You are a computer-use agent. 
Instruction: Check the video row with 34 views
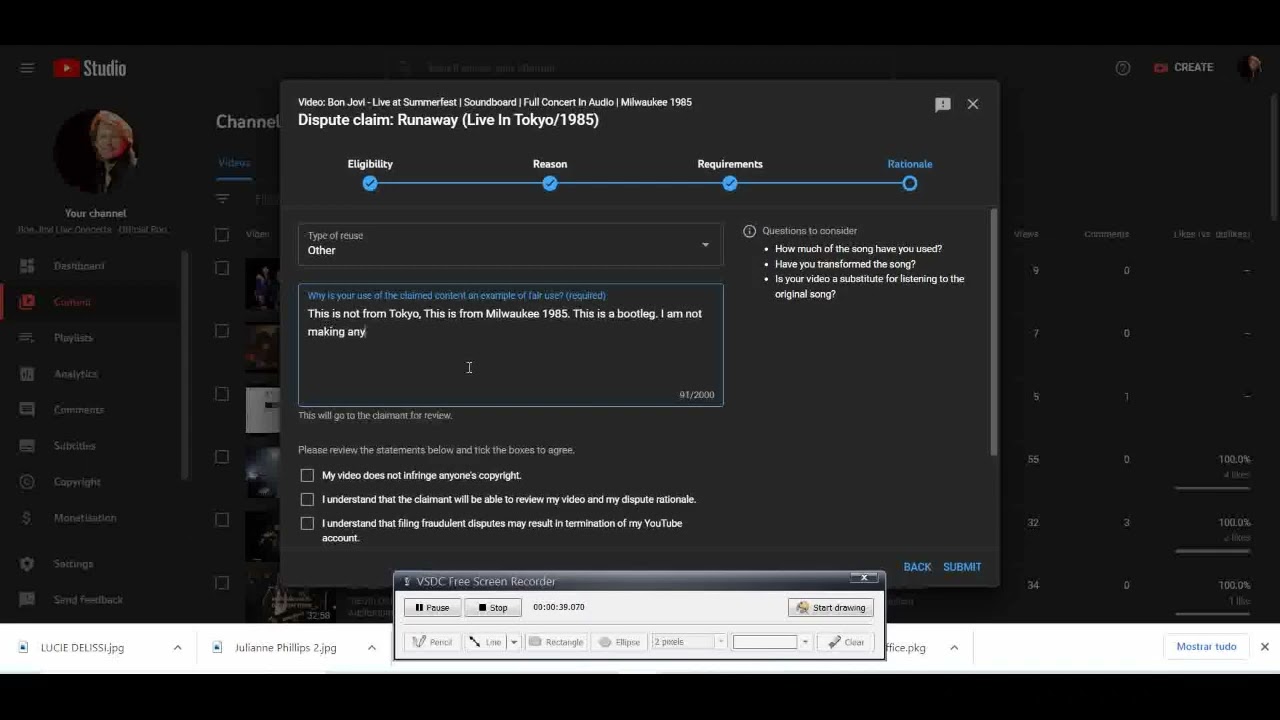coord(222,583)
